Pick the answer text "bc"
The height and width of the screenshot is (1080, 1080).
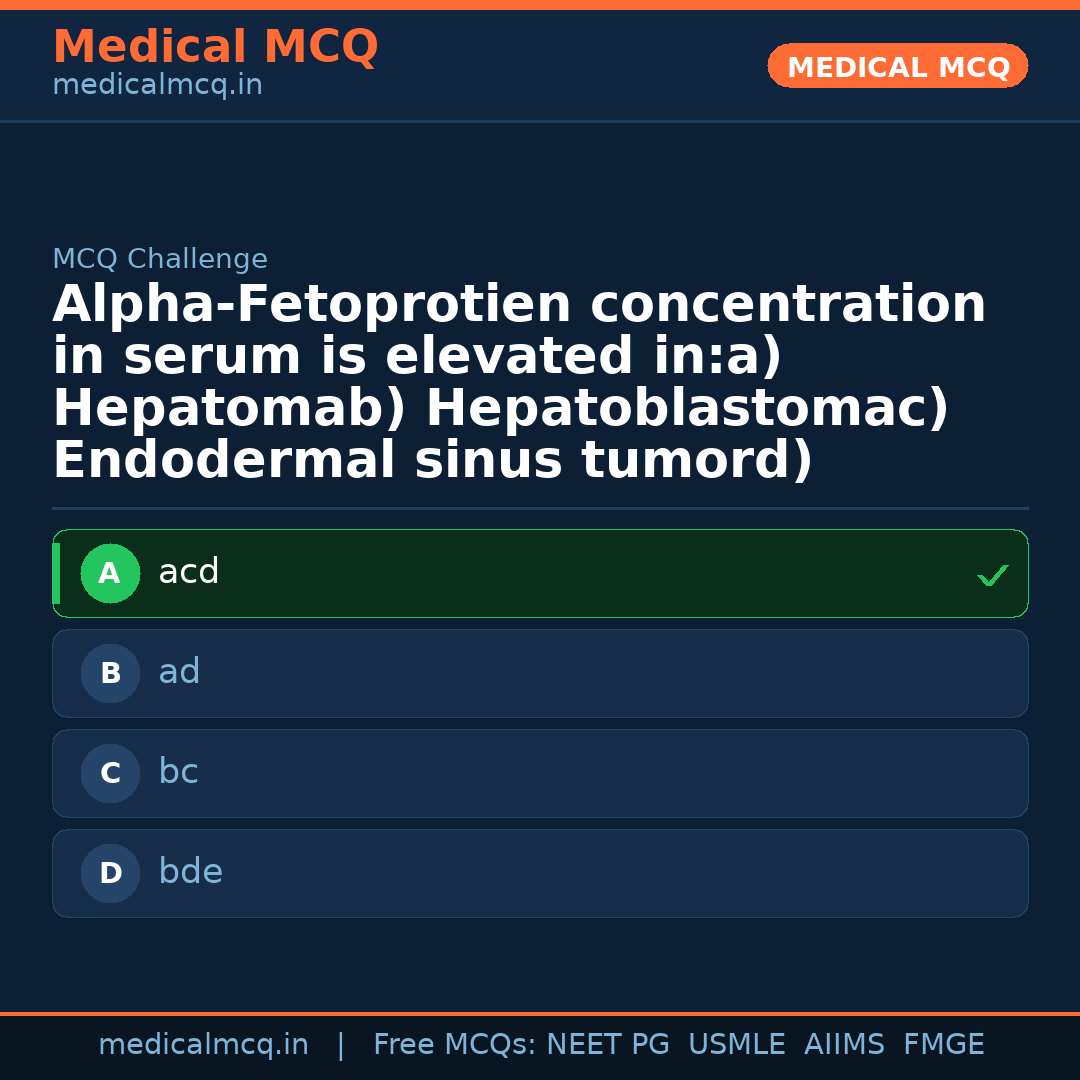(179, 773)
